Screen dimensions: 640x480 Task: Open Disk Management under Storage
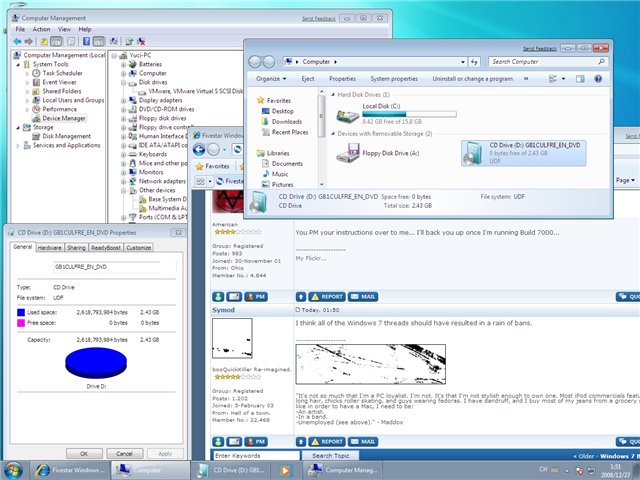(67, 136)
